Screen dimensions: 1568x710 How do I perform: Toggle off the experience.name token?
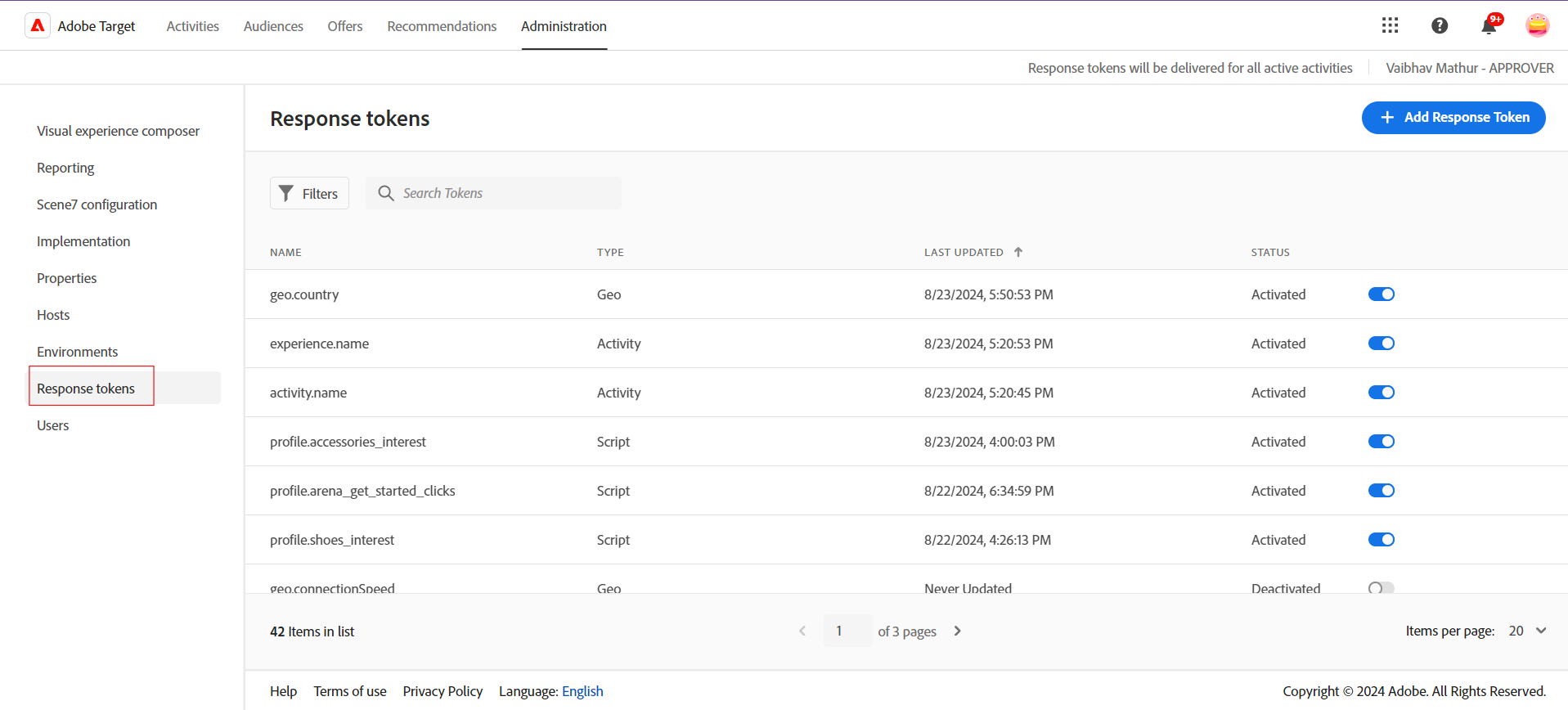[x=1382, y=344]
